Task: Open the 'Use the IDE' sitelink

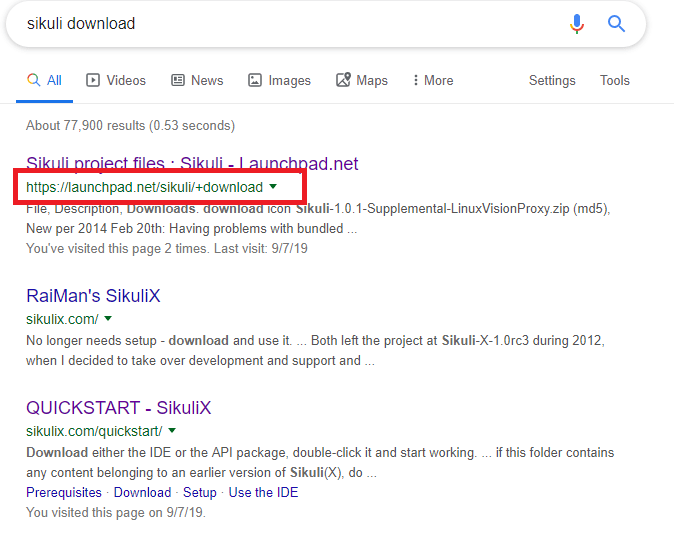Action: click(263, 492)
